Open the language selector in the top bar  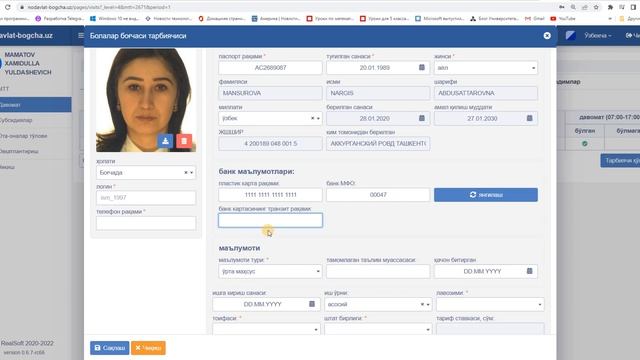598,36
